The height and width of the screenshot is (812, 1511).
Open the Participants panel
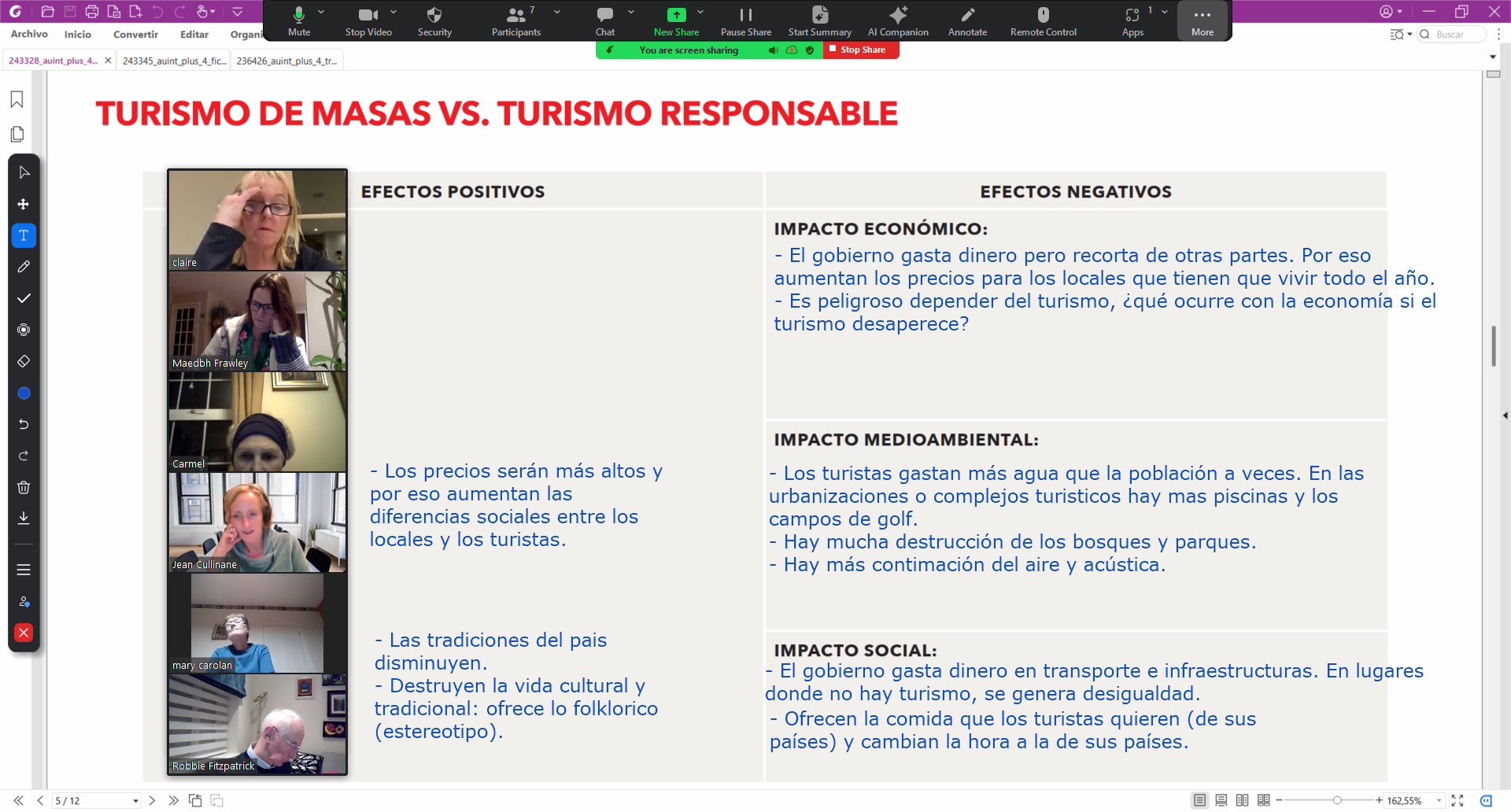click(x=516, y=21)
